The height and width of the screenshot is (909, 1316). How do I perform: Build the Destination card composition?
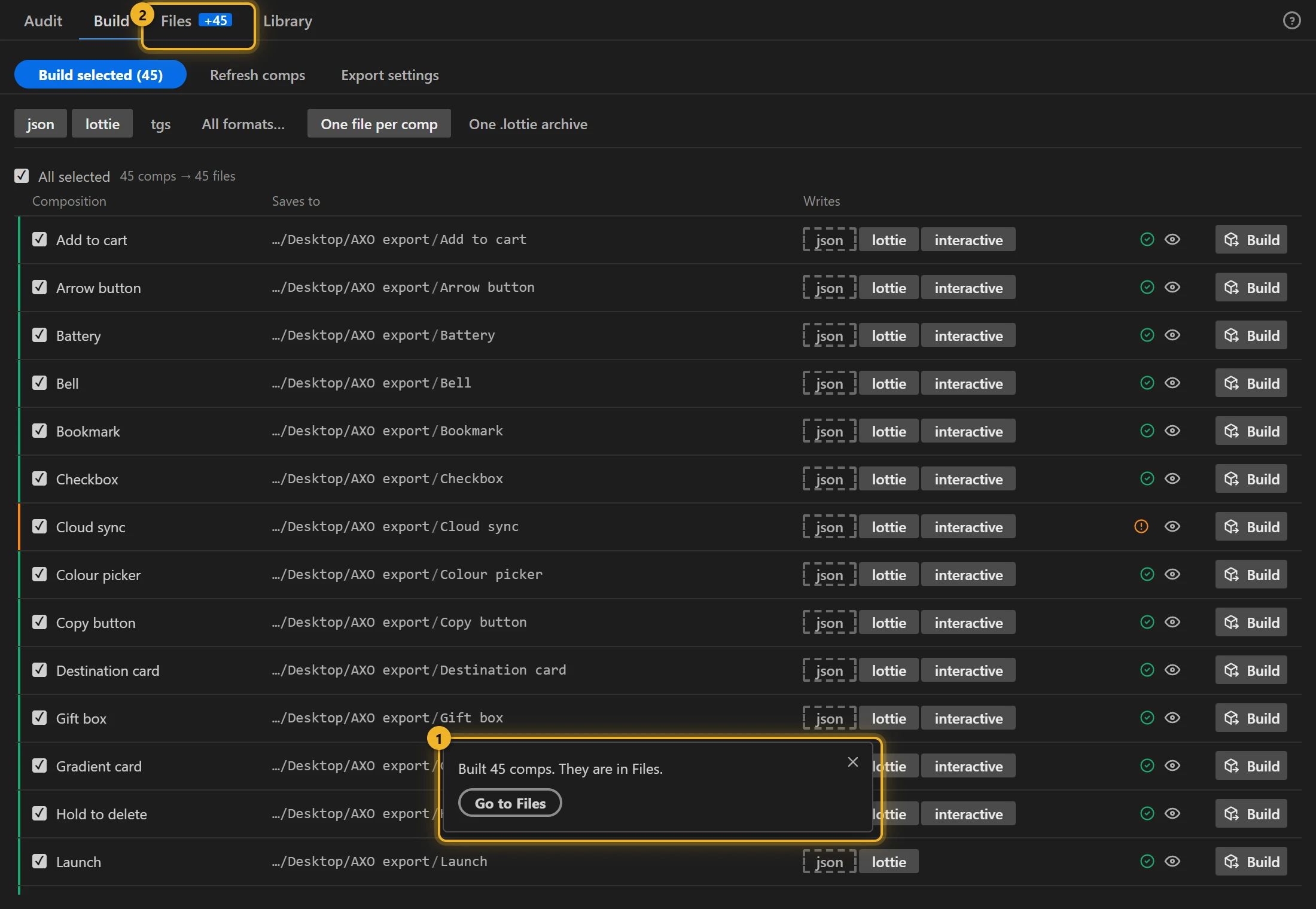coord(1251,670)
